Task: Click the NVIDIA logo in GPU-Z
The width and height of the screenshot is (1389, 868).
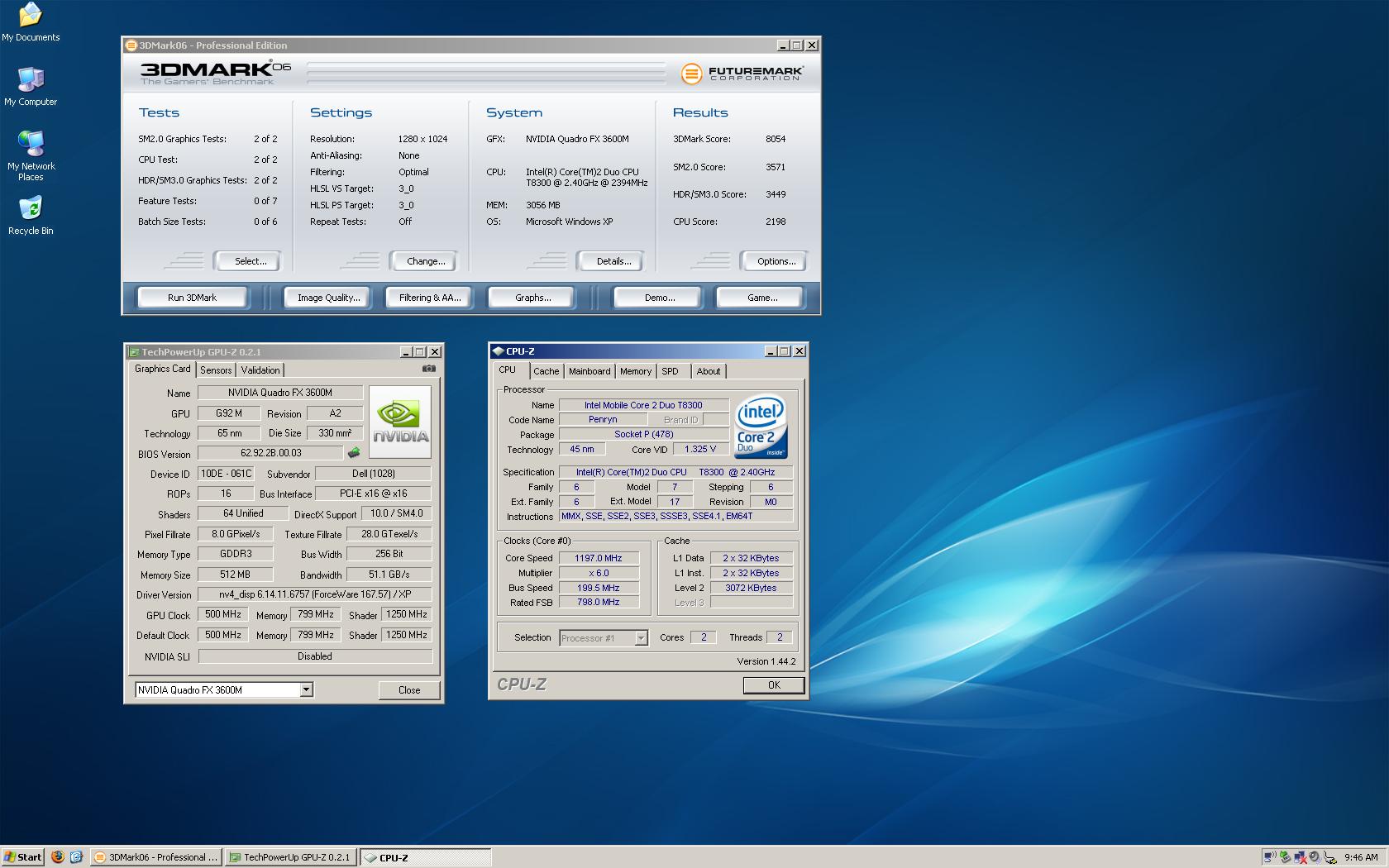Action: (x=400, y=422)
